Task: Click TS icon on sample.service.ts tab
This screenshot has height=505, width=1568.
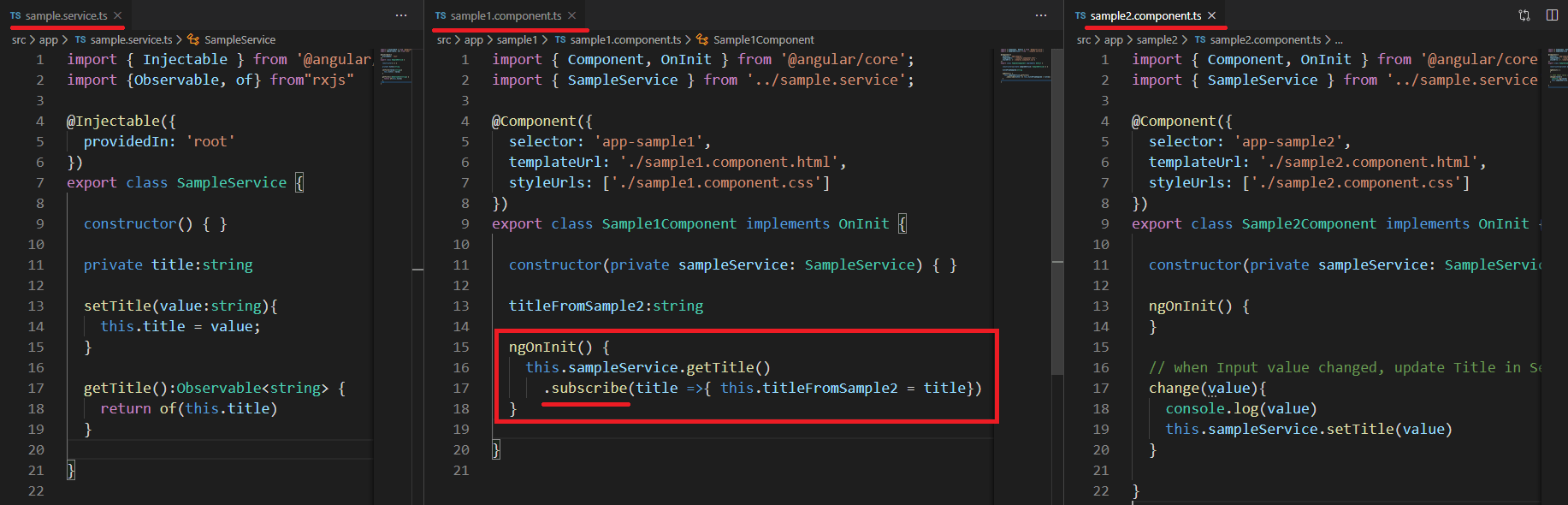Action: point(15,15)
